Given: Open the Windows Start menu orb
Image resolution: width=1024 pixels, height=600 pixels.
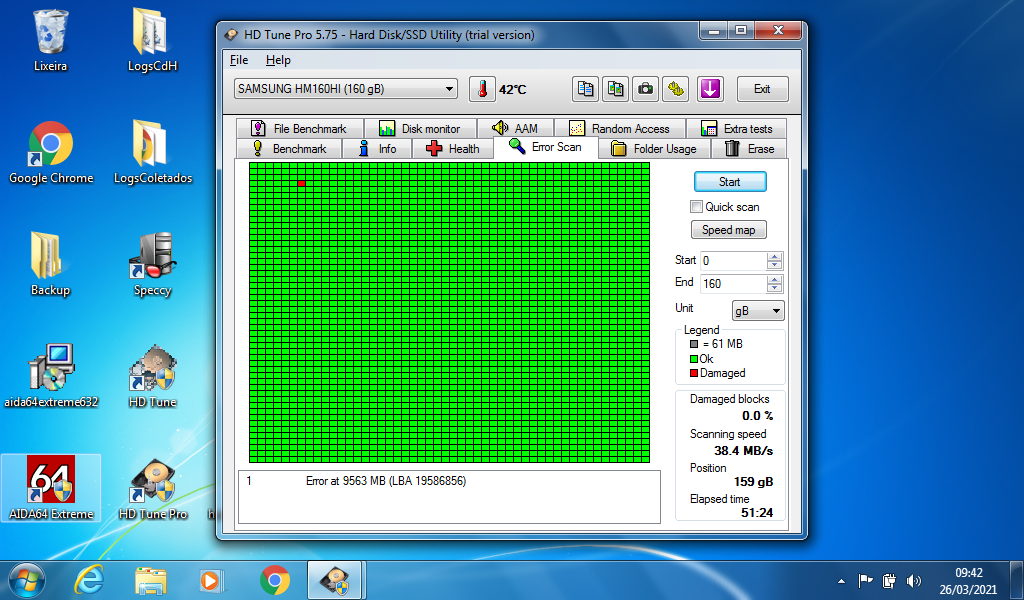Looking at the screenshot, I should click(27, 580).
